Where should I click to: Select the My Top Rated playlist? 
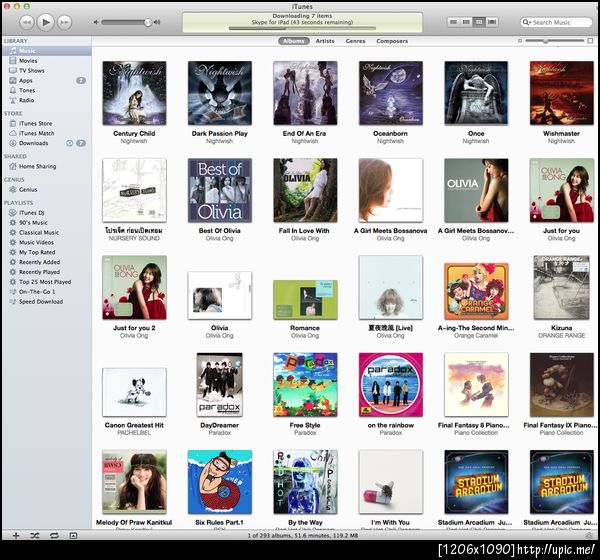pyautogui.click(x=47, y=252)
